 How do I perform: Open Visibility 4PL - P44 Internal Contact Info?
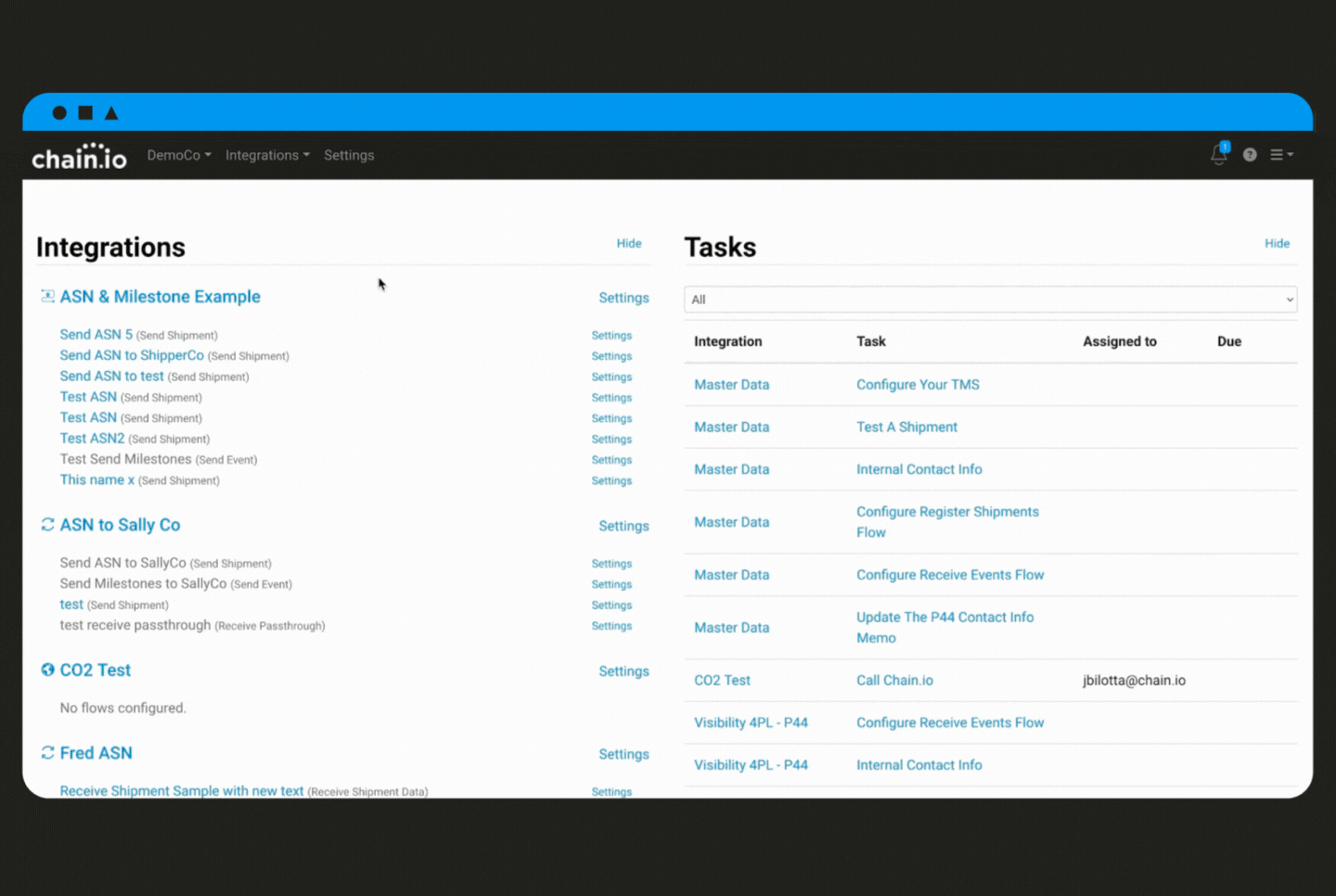(918, 765)
